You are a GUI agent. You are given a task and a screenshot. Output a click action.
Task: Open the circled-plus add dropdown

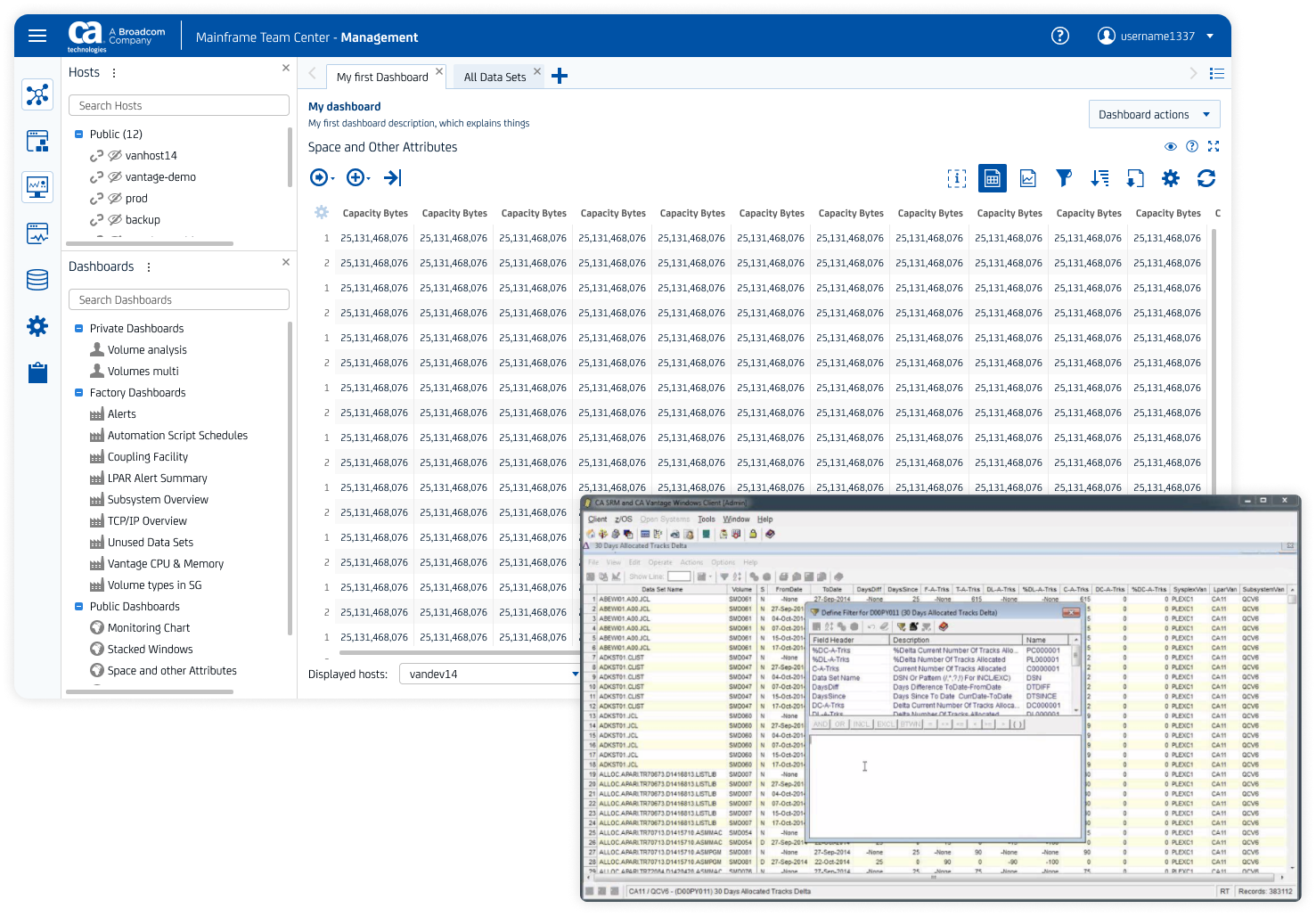click(358, 177)
